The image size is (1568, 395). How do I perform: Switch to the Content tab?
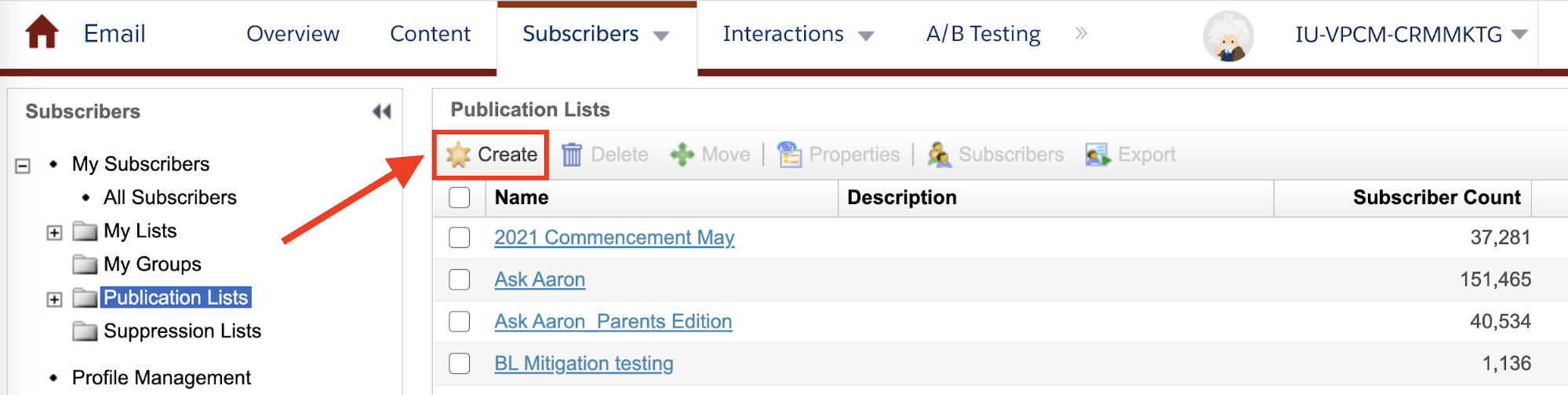pyautogui.click(x=430, y=34)
